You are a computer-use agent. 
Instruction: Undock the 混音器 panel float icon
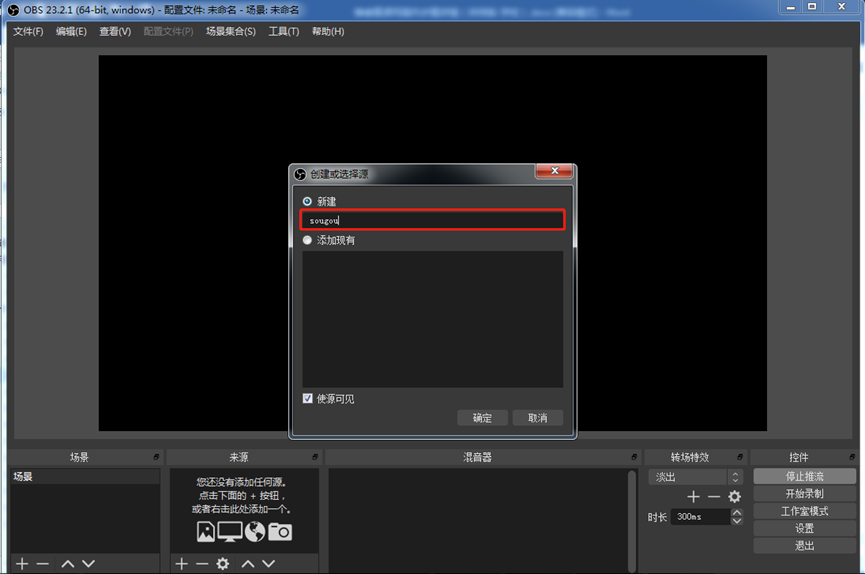click(634, 457)
